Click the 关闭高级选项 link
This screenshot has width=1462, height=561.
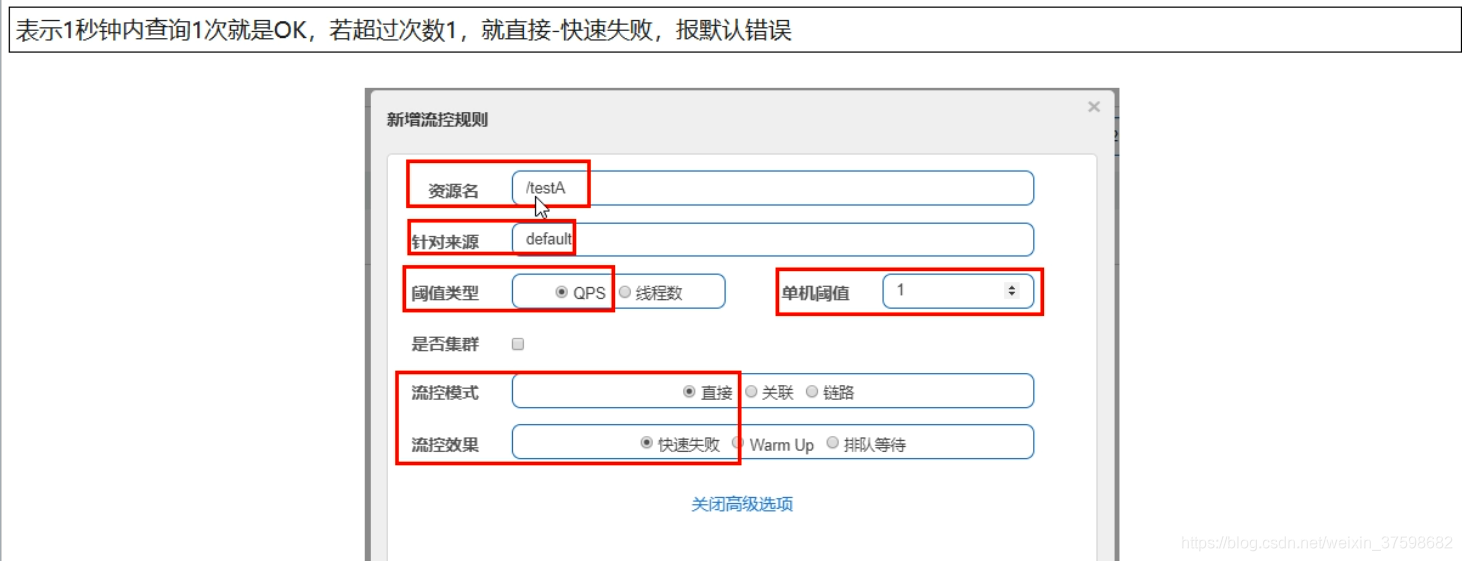click(x=742, y=504)
